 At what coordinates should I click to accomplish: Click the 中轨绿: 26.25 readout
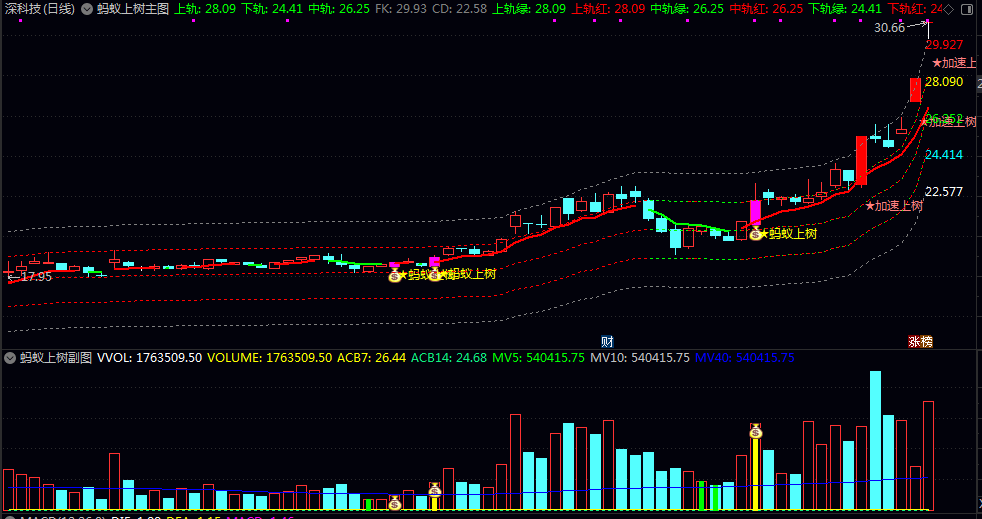687,9
